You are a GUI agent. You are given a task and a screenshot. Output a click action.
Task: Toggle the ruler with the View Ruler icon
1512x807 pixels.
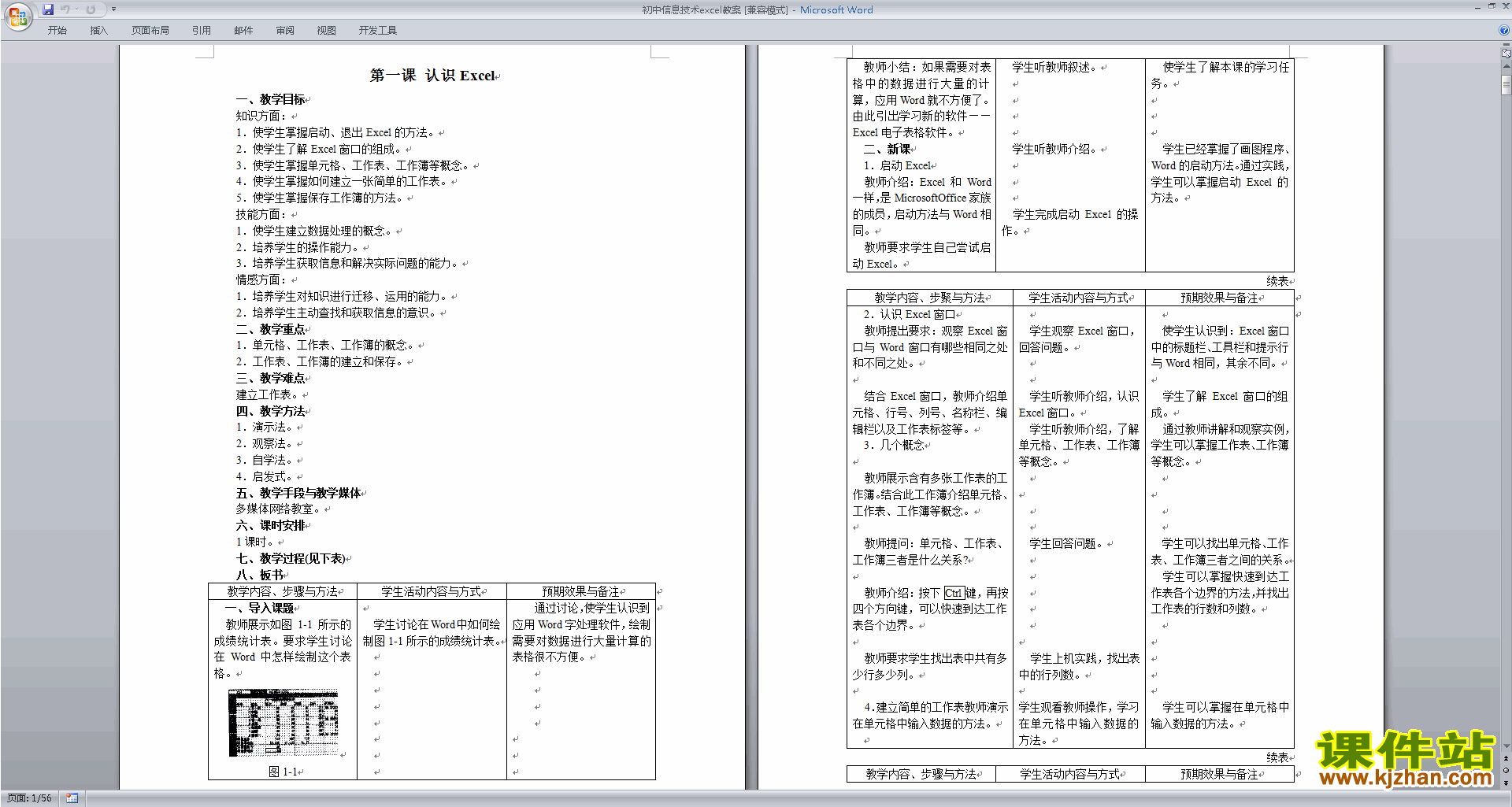coord(1506,53)
